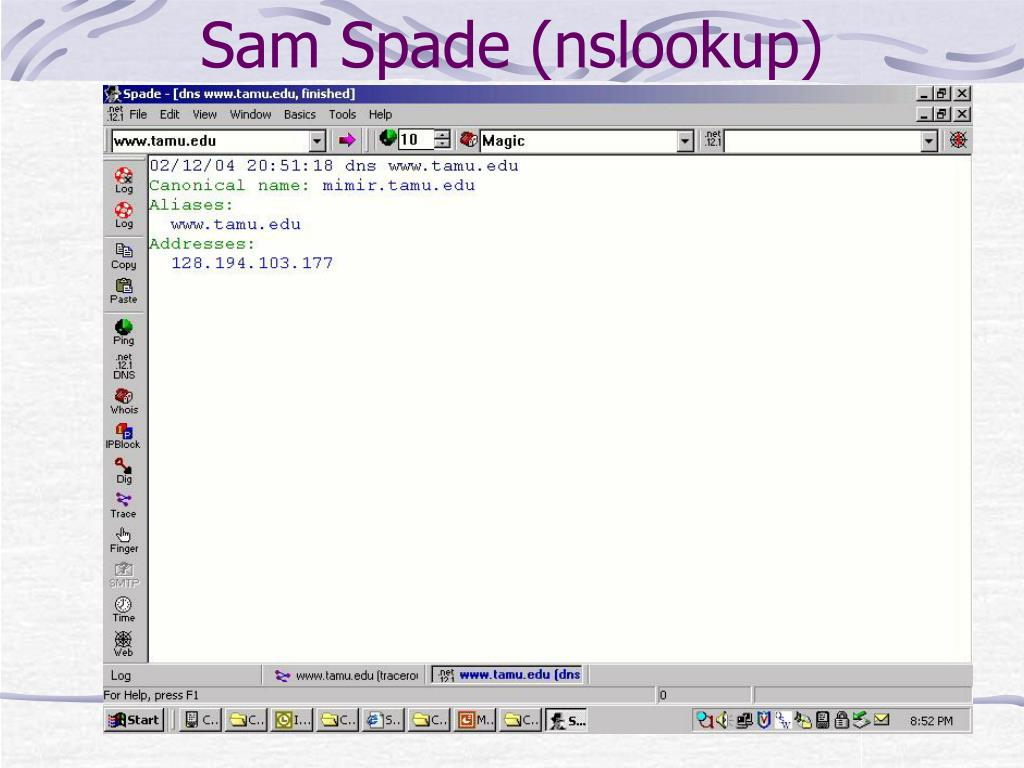Open the Edit menu
Image resolution: width=1024 pixels, height=768 pixels.
coord(169,114)
